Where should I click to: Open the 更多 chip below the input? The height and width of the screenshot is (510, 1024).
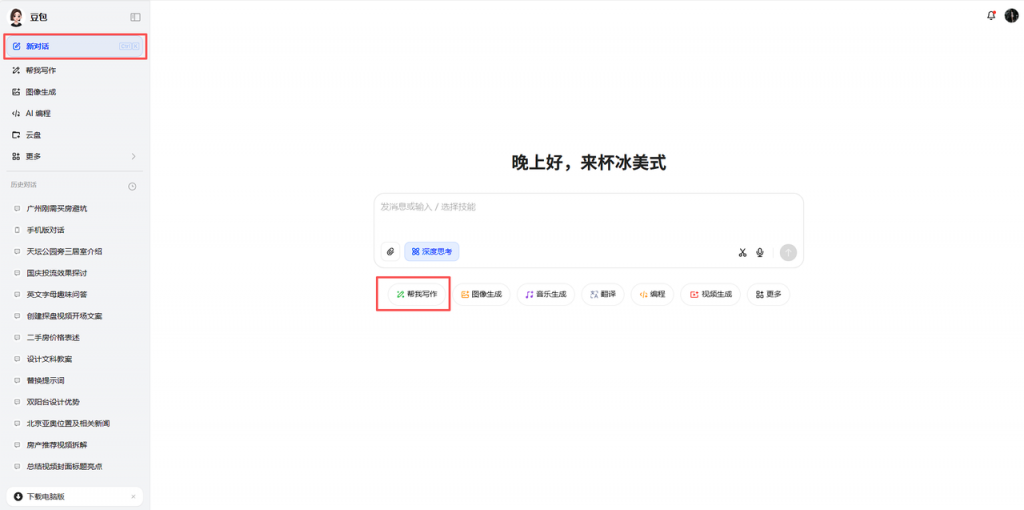coord(768,295)
